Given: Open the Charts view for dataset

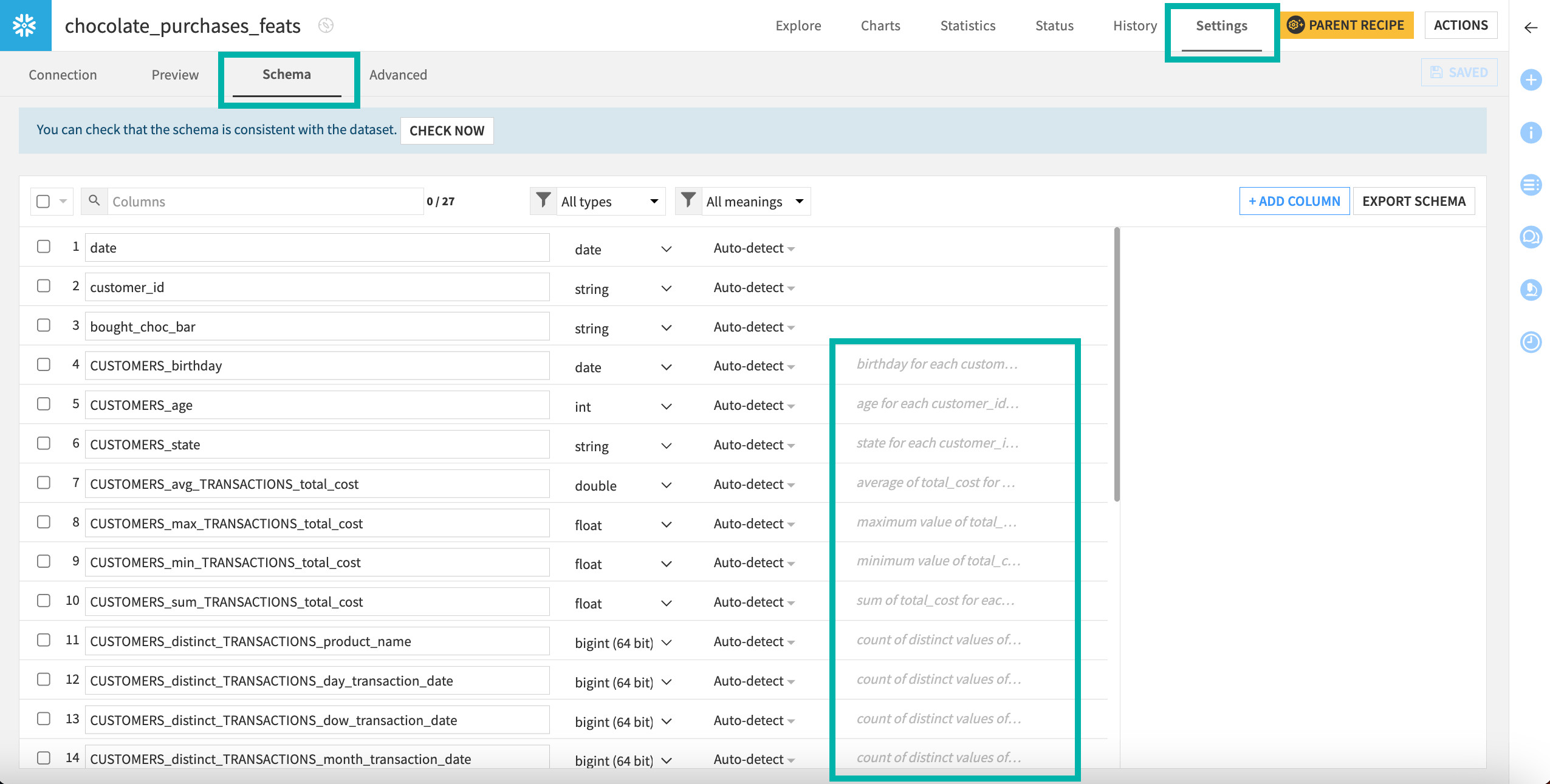Looking at the screenshot, I should pos(879,25).
